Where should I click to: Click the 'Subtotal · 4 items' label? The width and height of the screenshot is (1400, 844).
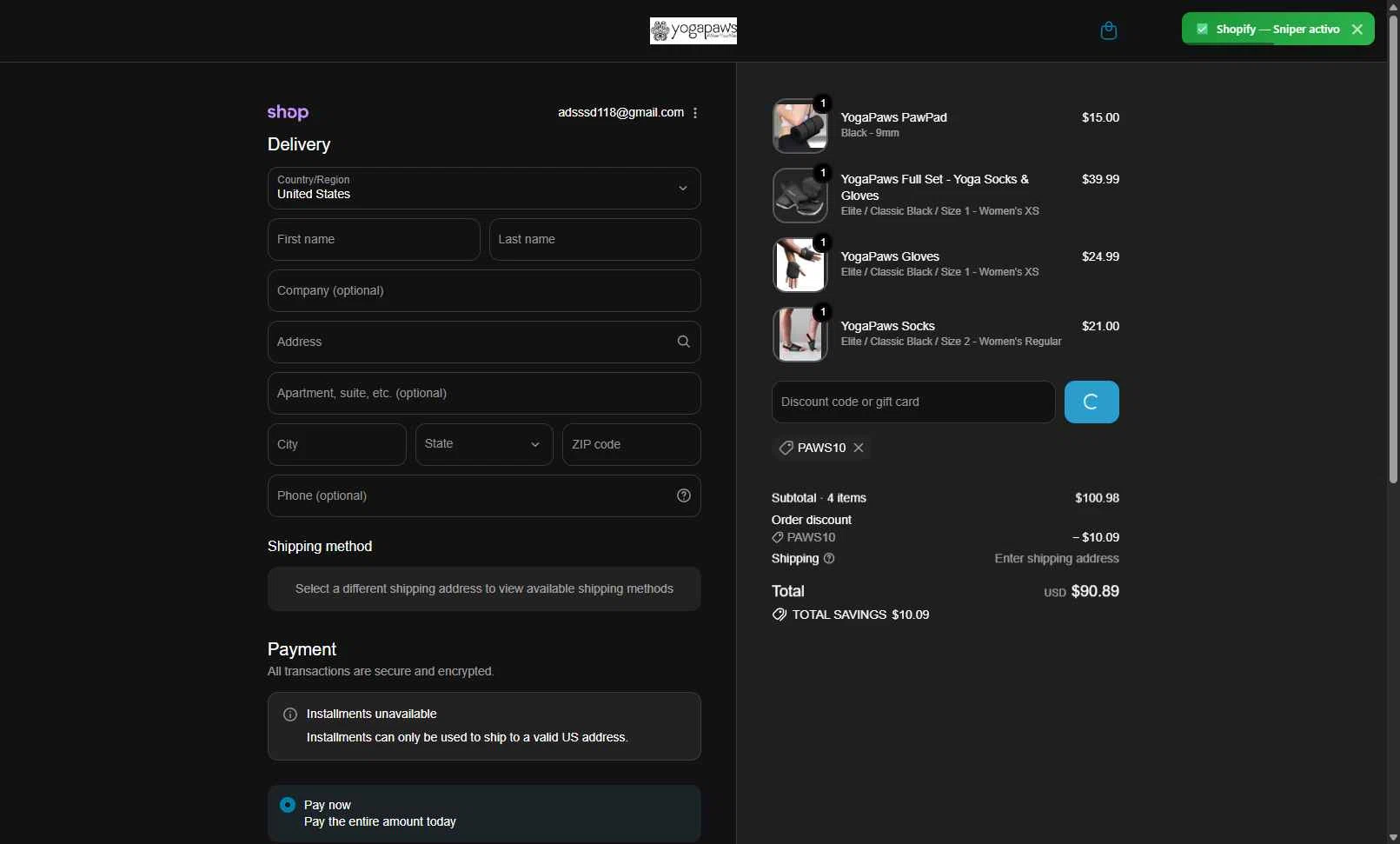point(819,498)
